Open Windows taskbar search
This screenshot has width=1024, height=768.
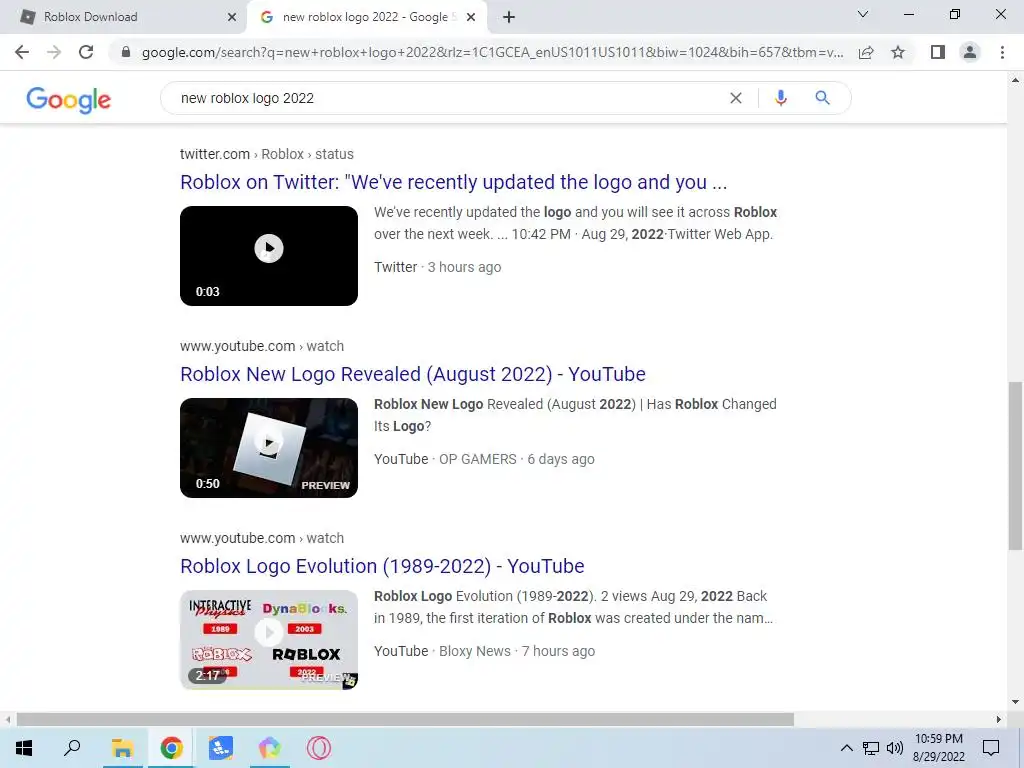pos(72,748)
